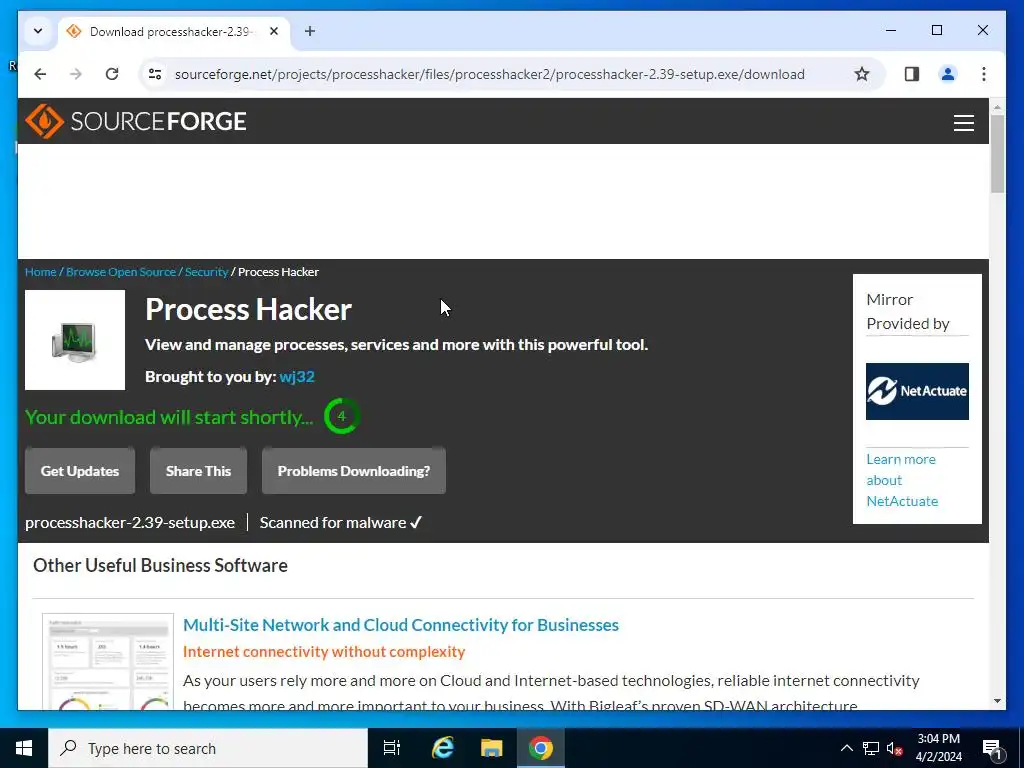Click the Get Updates button
1024x768 pixels.
tap(80, 471)
